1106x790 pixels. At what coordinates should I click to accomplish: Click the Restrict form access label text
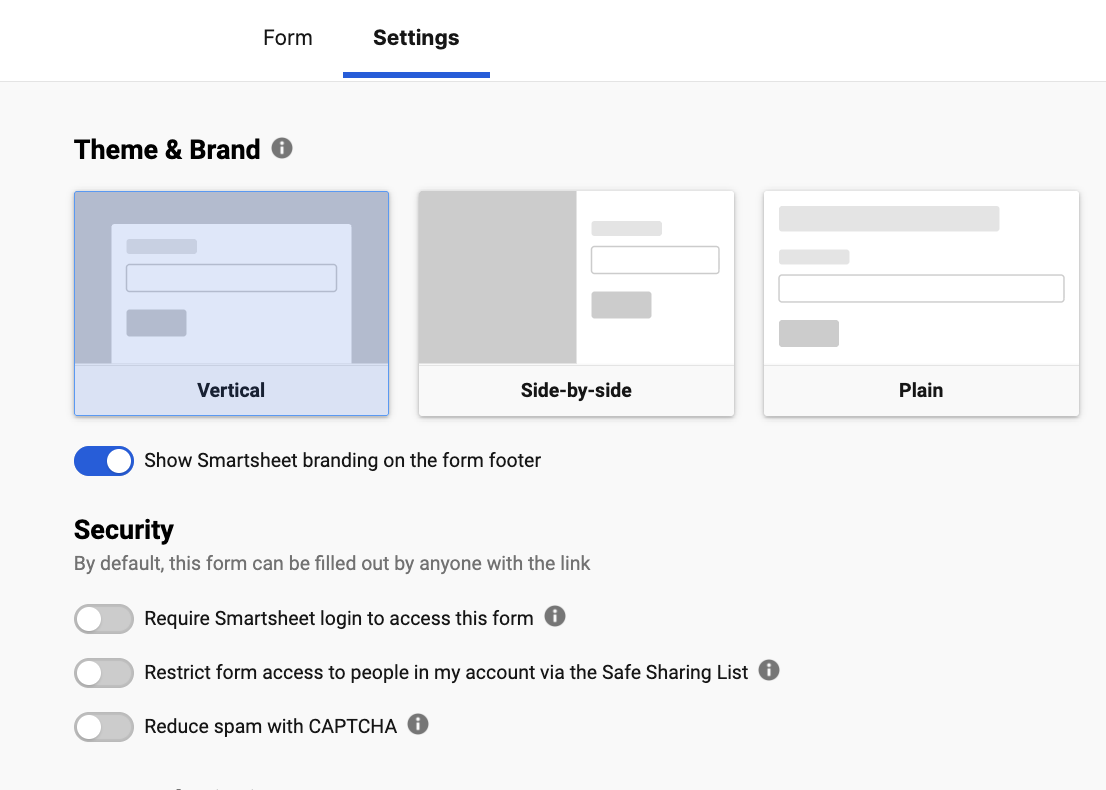click(x=446, y=672)
